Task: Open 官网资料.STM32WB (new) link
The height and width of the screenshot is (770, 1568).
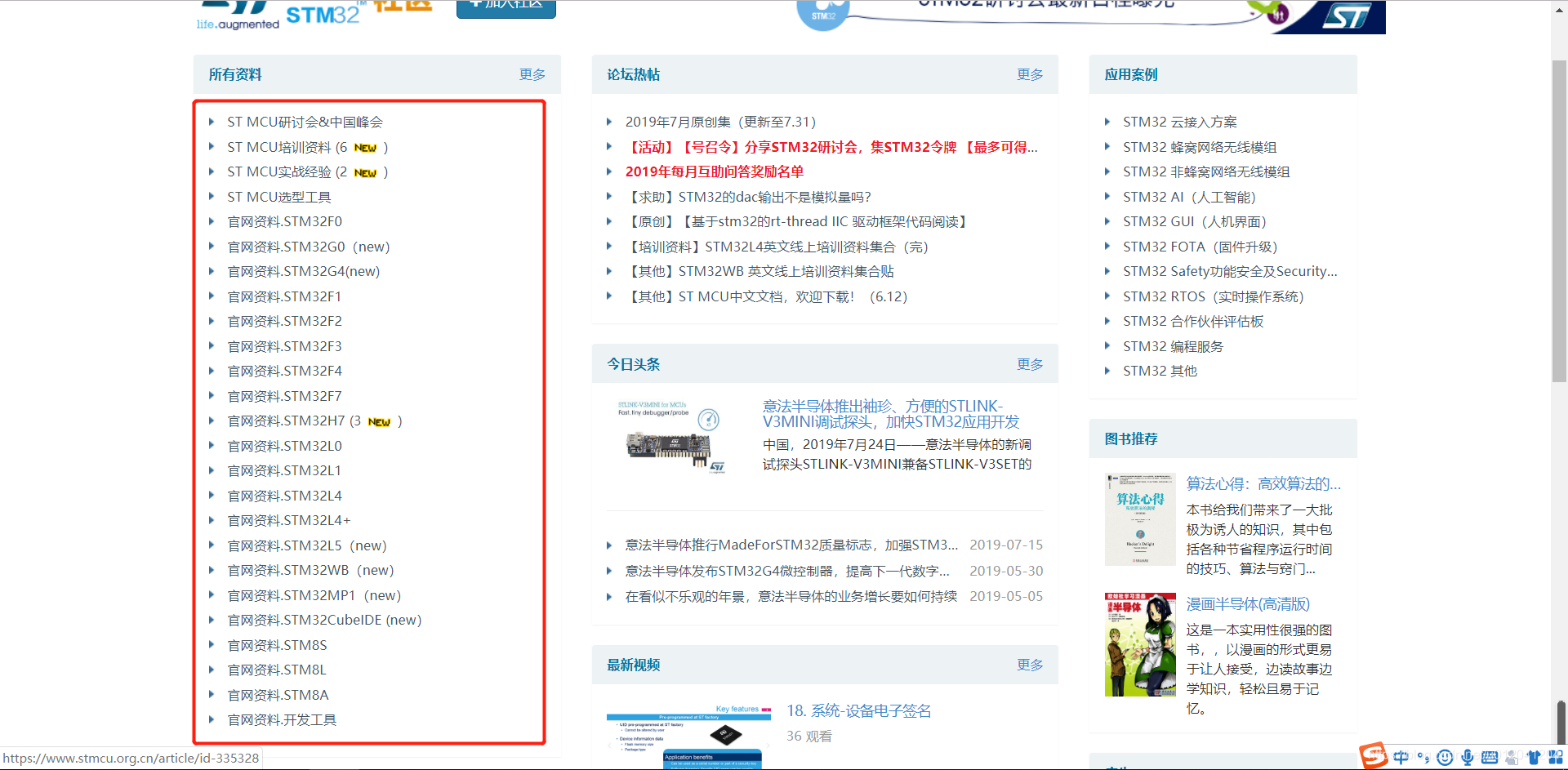Action: tap(310, 570)
